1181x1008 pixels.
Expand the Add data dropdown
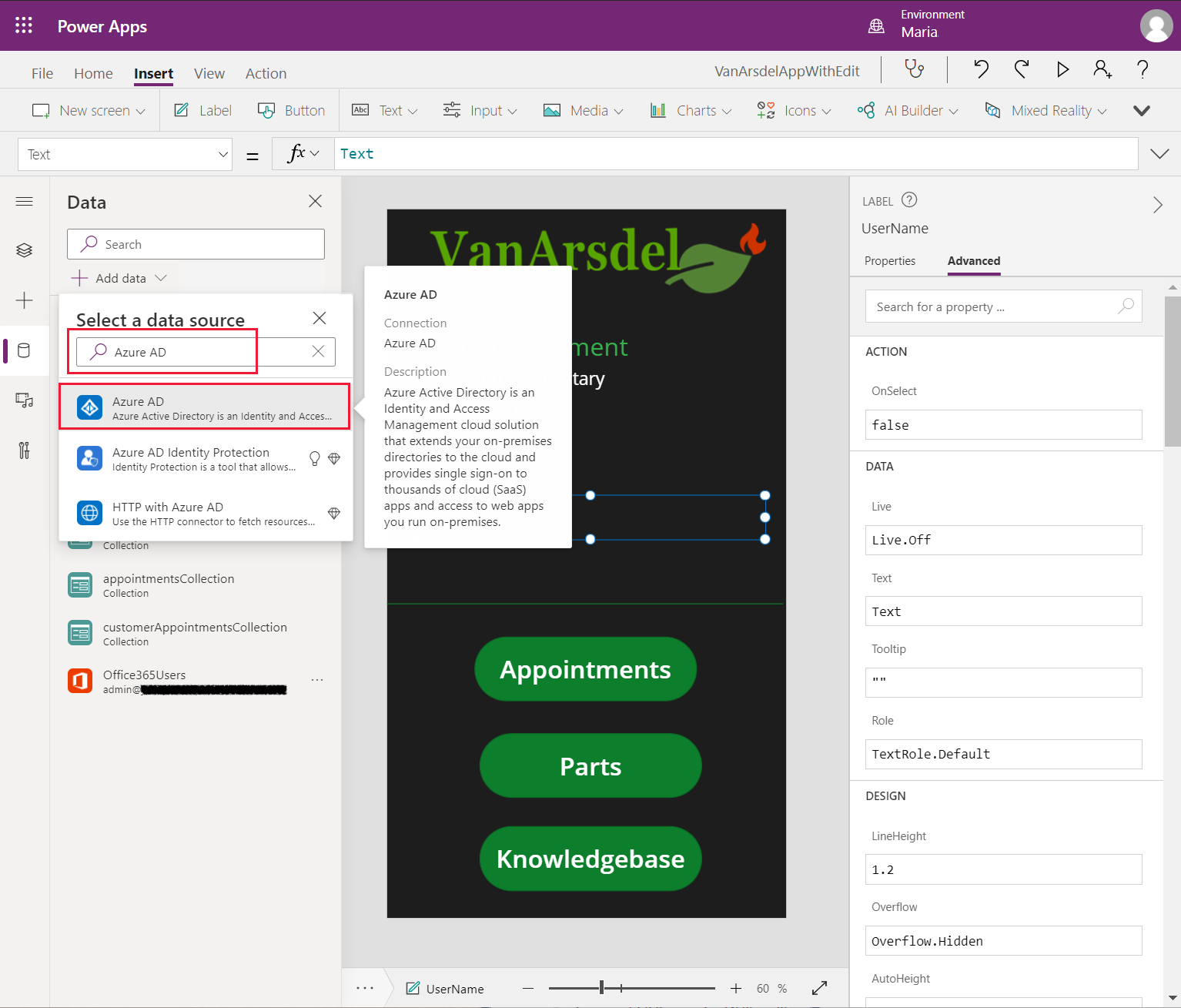click(119, 278)
